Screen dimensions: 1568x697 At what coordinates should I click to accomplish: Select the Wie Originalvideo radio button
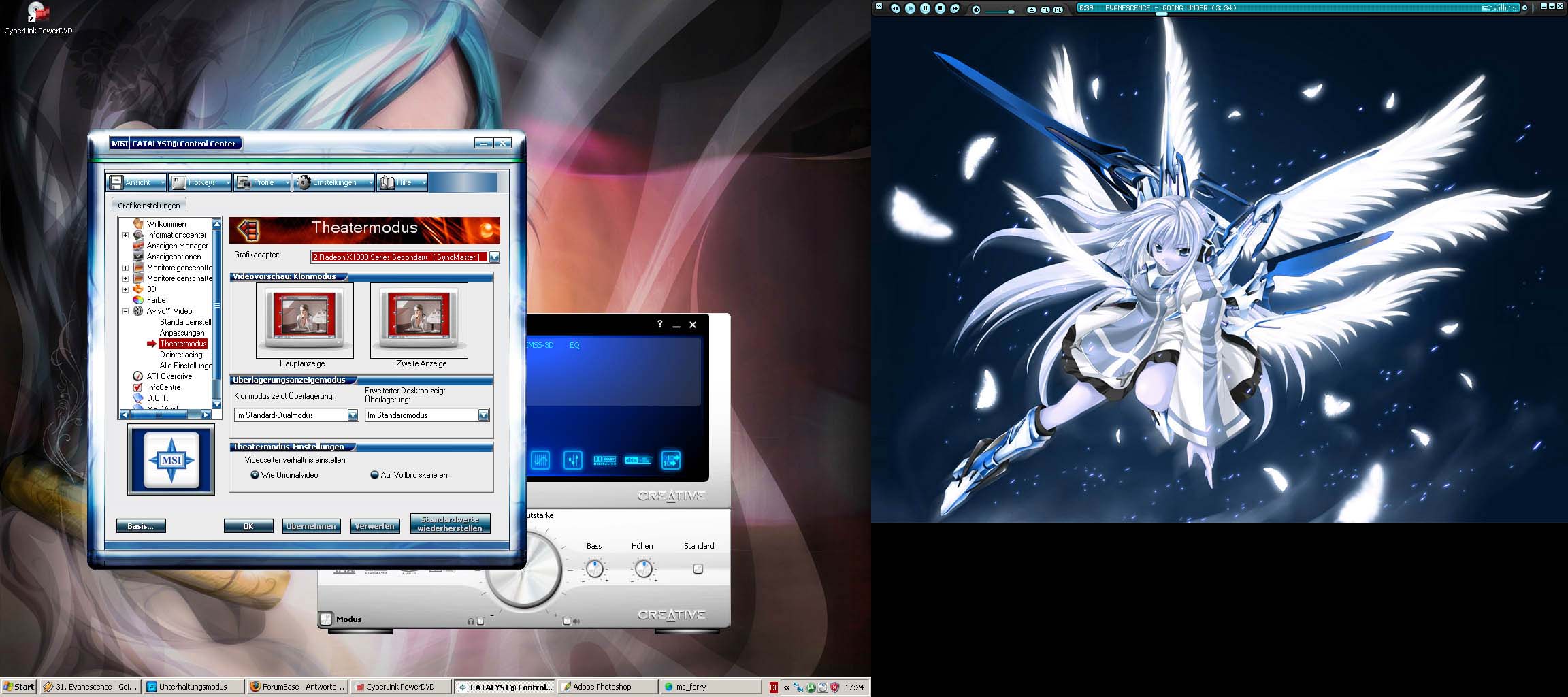click(255, 475)
